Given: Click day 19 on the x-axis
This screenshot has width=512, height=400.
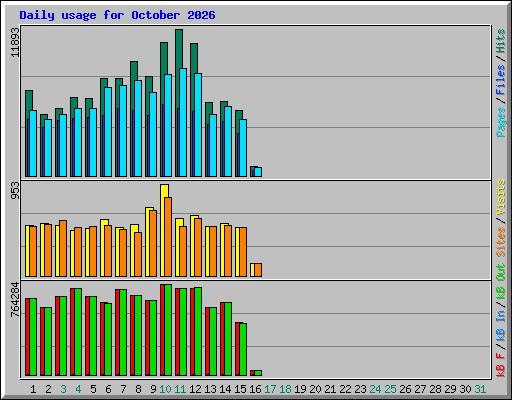Looking at the screenshot, I should 300,389.
